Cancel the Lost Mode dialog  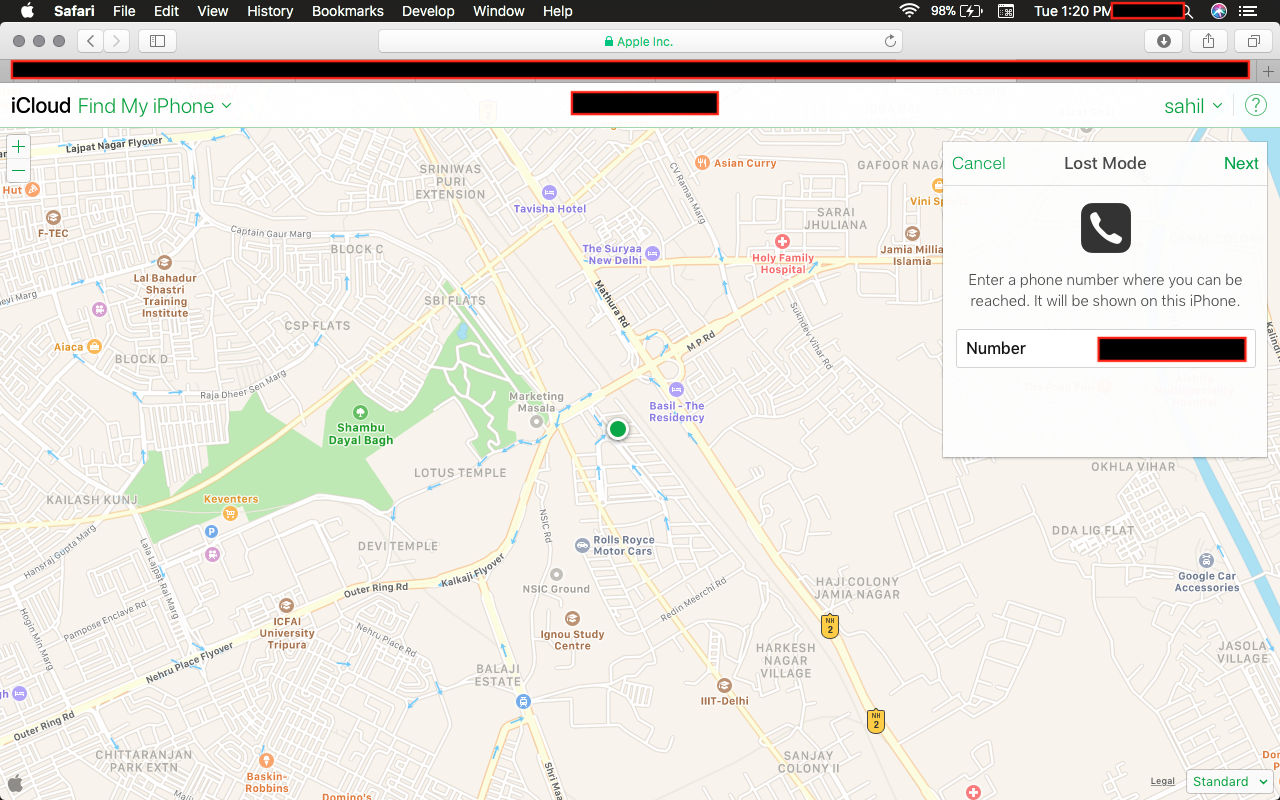(x=979, y=164)
